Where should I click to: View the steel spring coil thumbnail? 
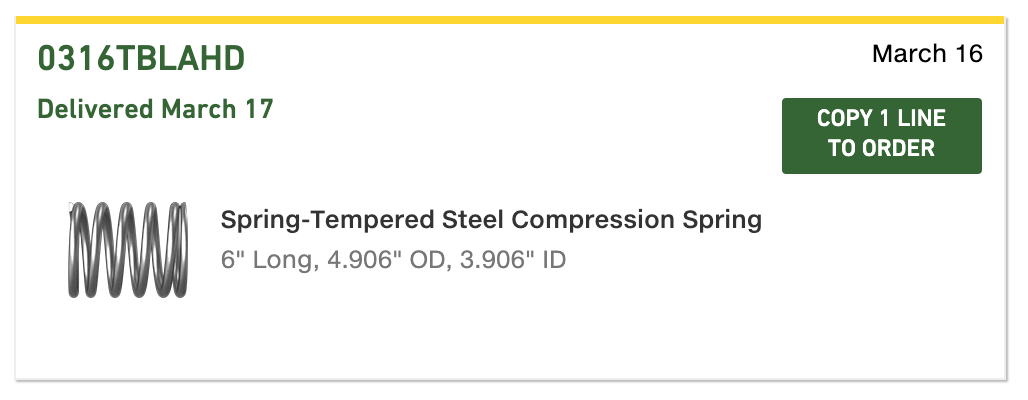(128, 250)
